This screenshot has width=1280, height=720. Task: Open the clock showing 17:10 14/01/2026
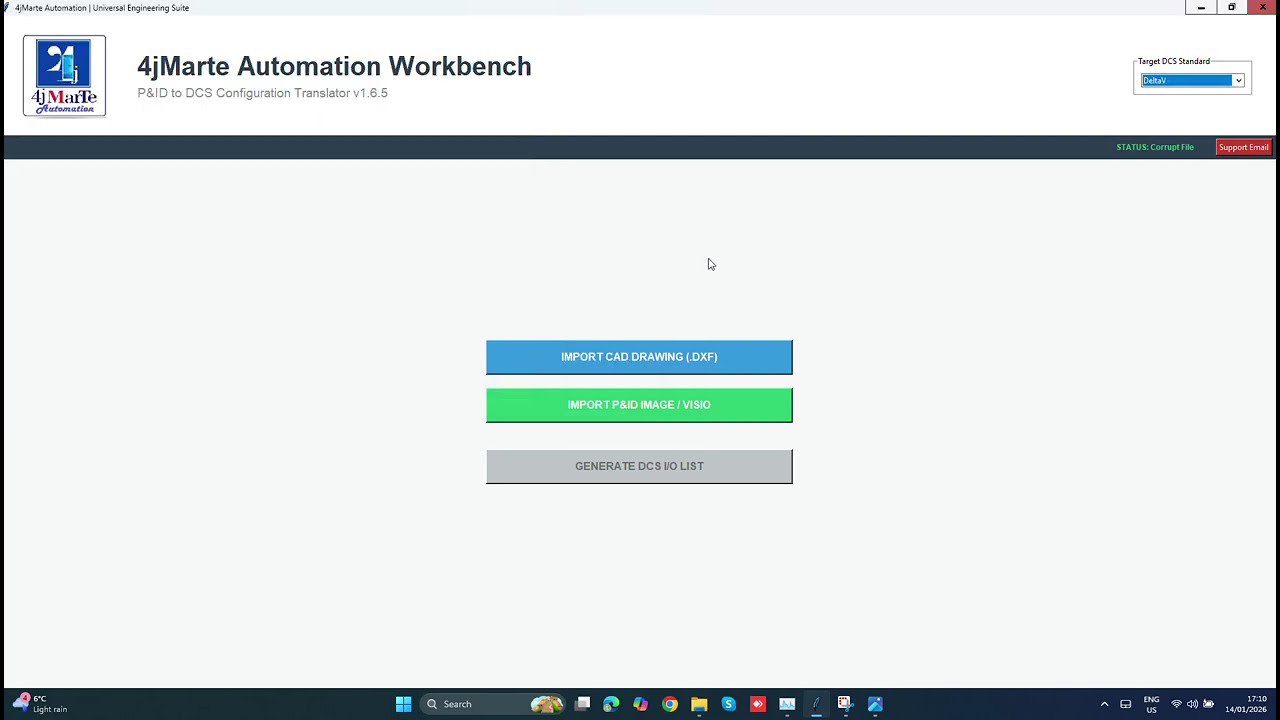(1246, 704)
